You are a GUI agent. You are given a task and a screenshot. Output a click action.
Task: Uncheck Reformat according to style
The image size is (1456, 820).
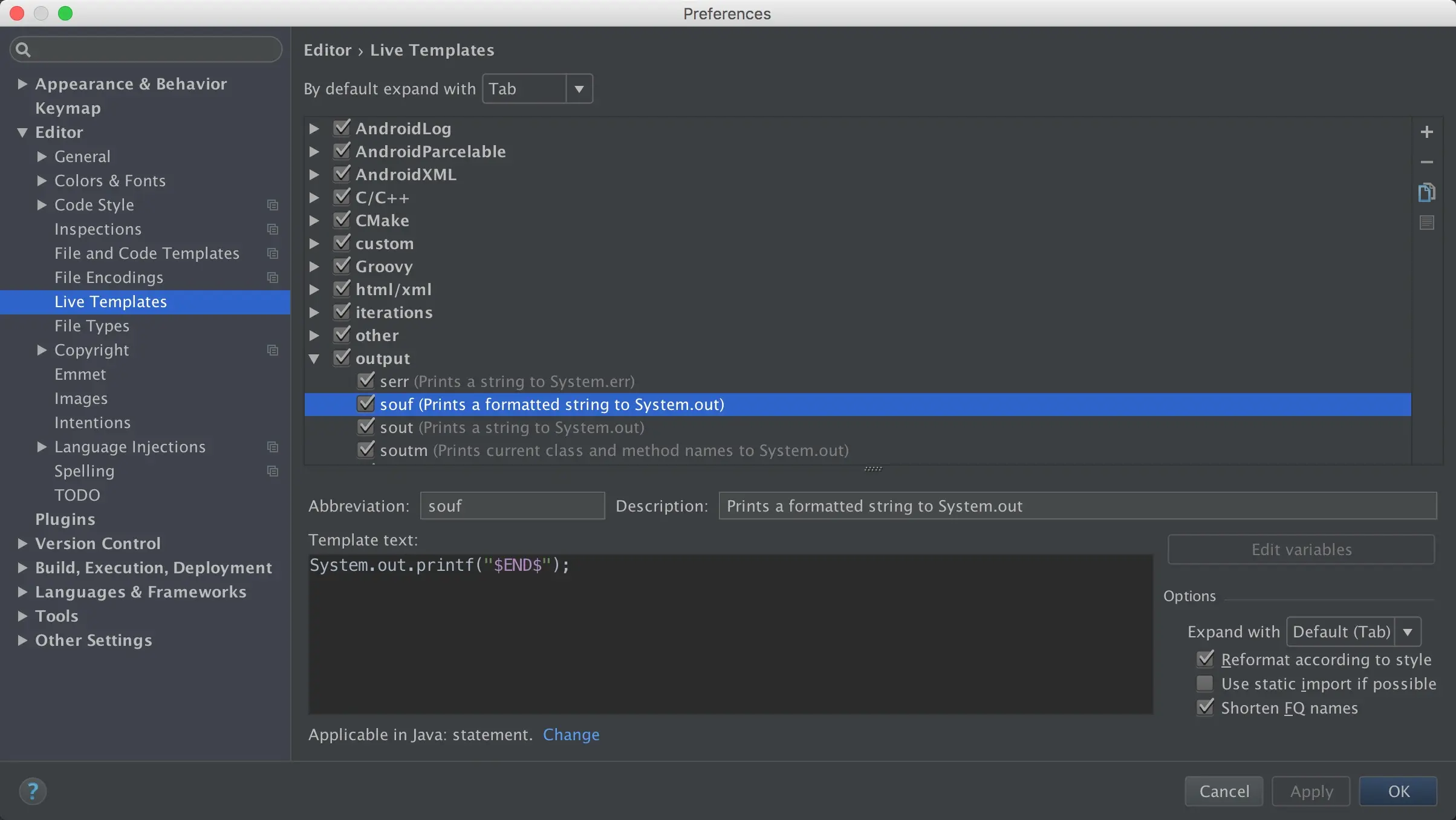(x=1205, y=659)
